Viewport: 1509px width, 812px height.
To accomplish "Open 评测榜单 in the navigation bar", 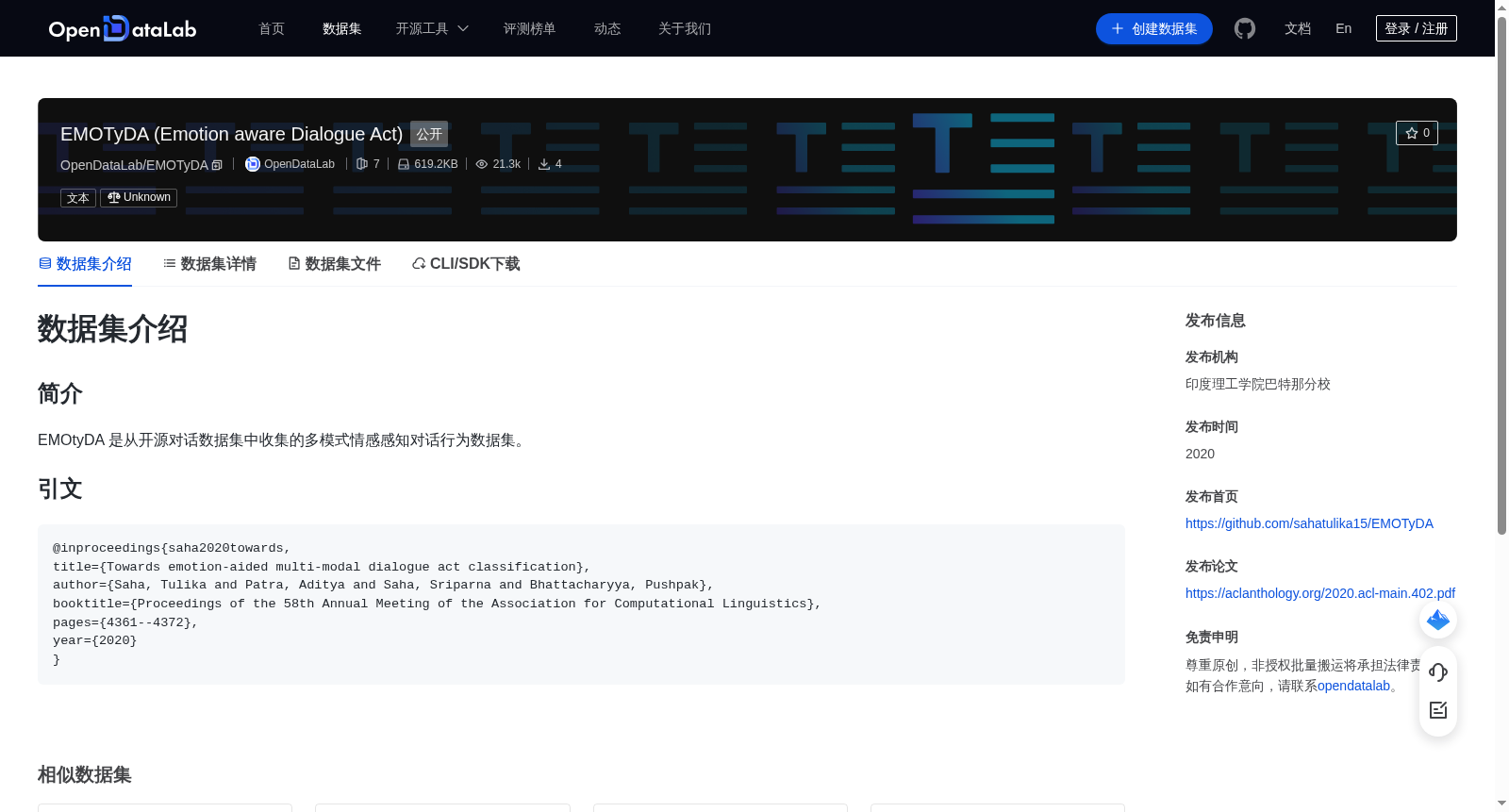I will coord(530,28).
